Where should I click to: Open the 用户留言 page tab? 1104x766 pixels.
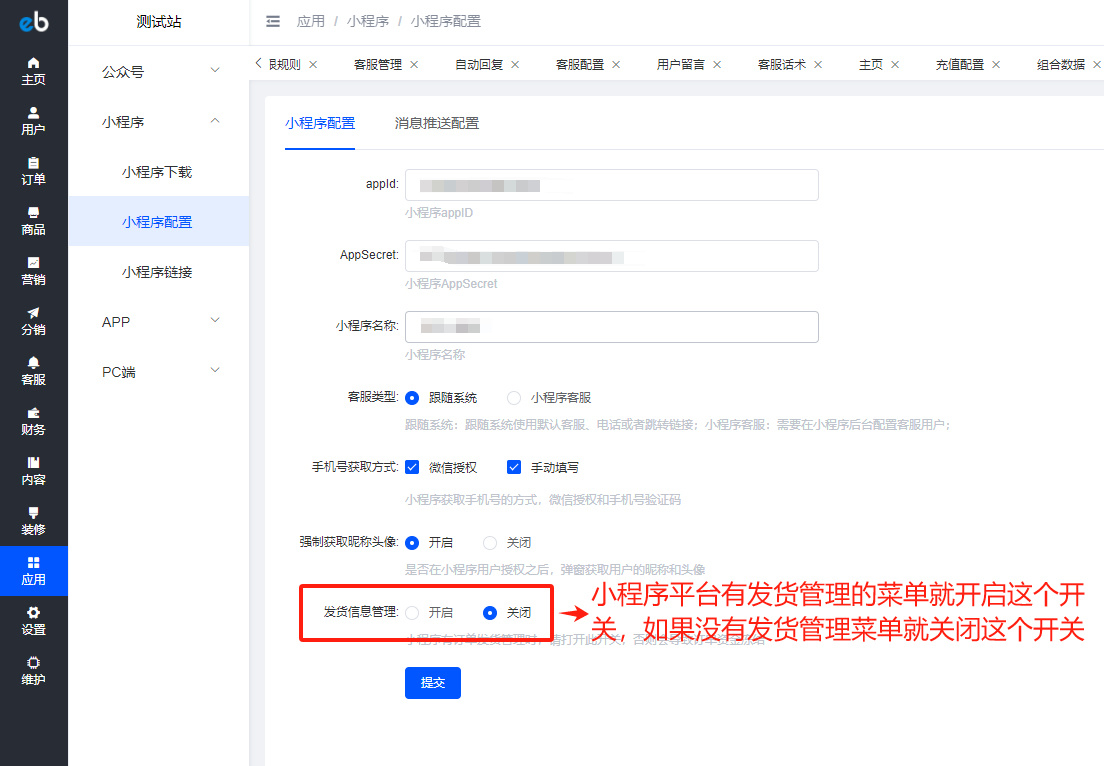coord(680,64)
